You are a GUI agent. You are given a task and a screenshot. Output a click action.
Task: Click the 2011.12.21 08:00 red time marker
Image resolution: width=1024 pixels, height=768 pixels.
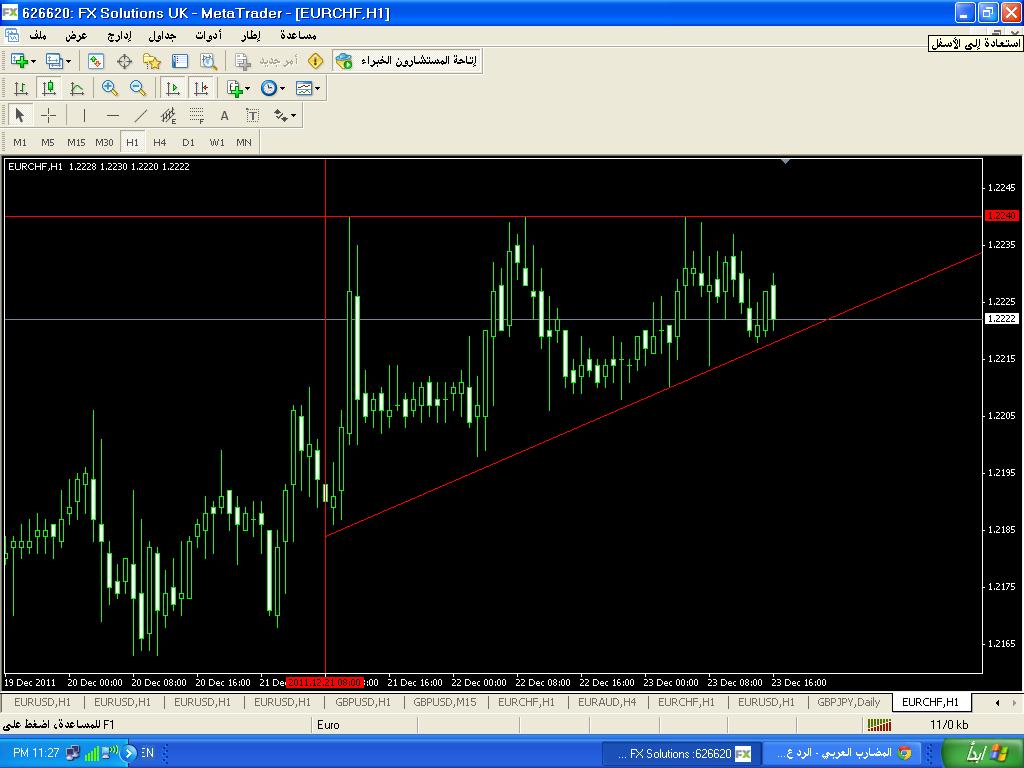tap(325, 682)
